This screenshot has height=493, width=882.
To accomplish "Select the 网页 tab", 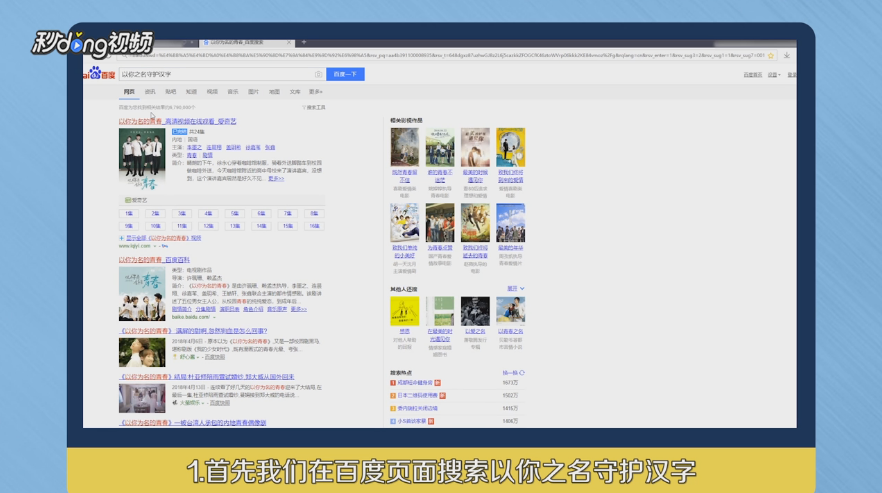I will click(129, 92).
